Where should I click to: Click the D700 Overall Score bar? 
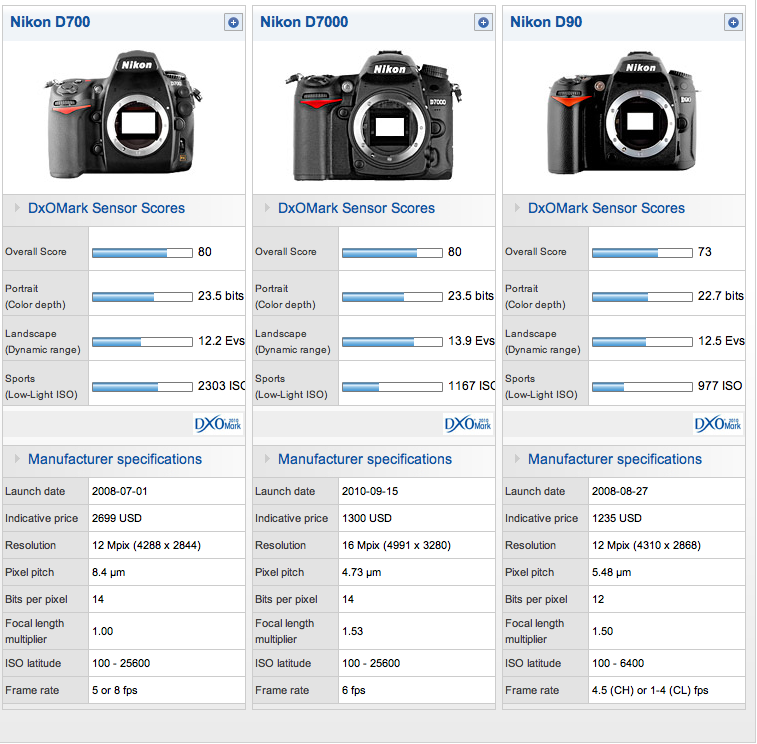[x=142, y=253]
